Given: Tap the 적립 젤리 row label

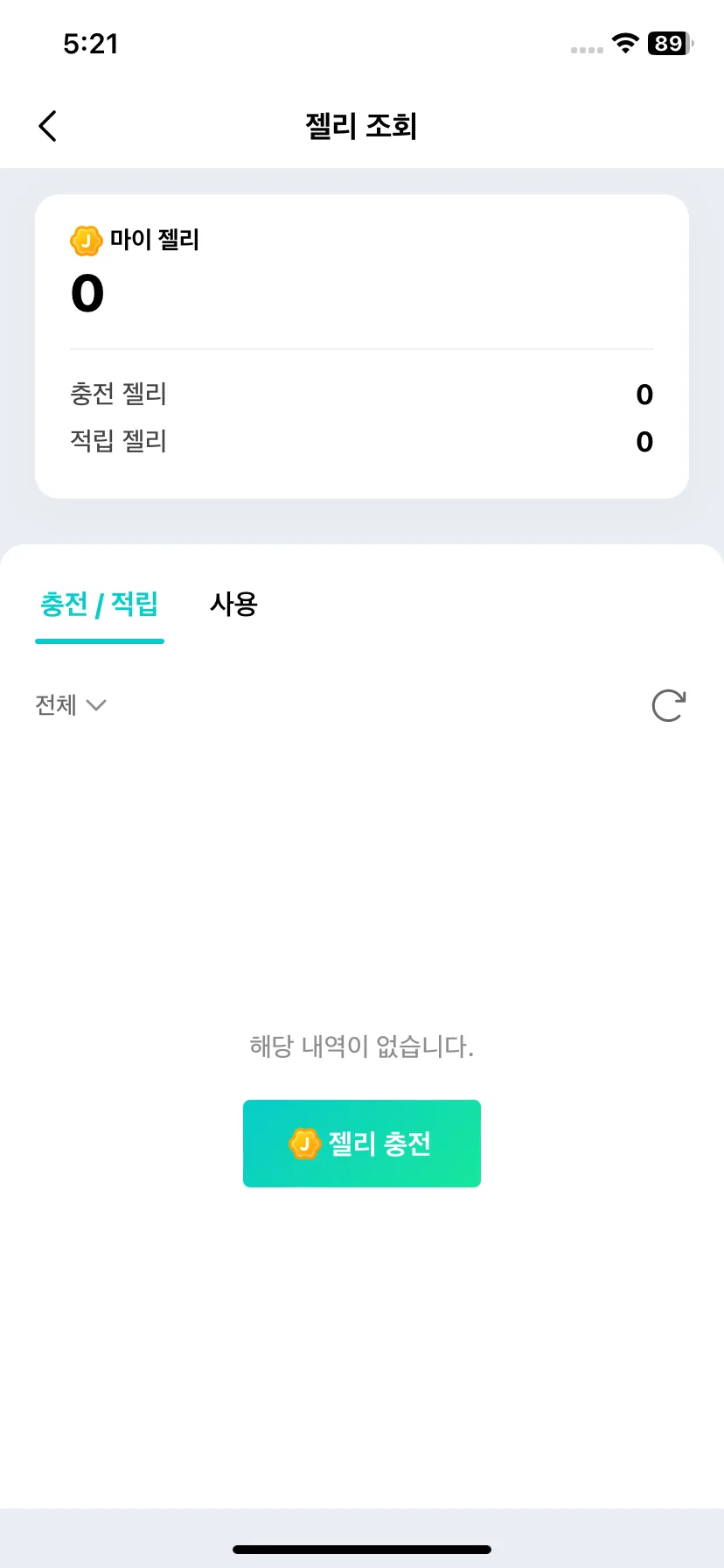Looking at the screenshot, I should [118, 441].
